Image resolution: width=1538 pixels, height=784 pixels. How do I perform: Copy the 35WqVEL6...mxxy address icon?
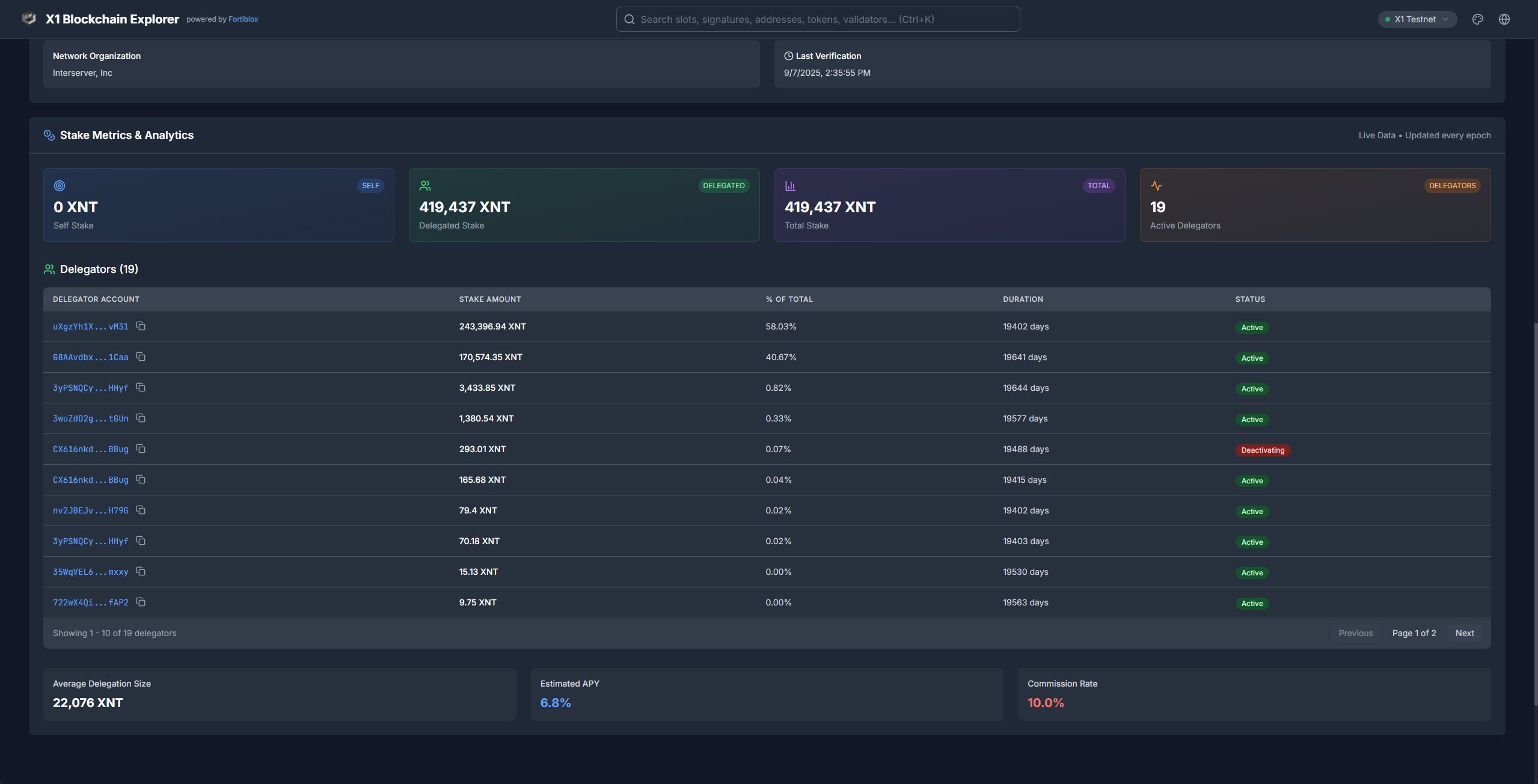tap(141, 571)
